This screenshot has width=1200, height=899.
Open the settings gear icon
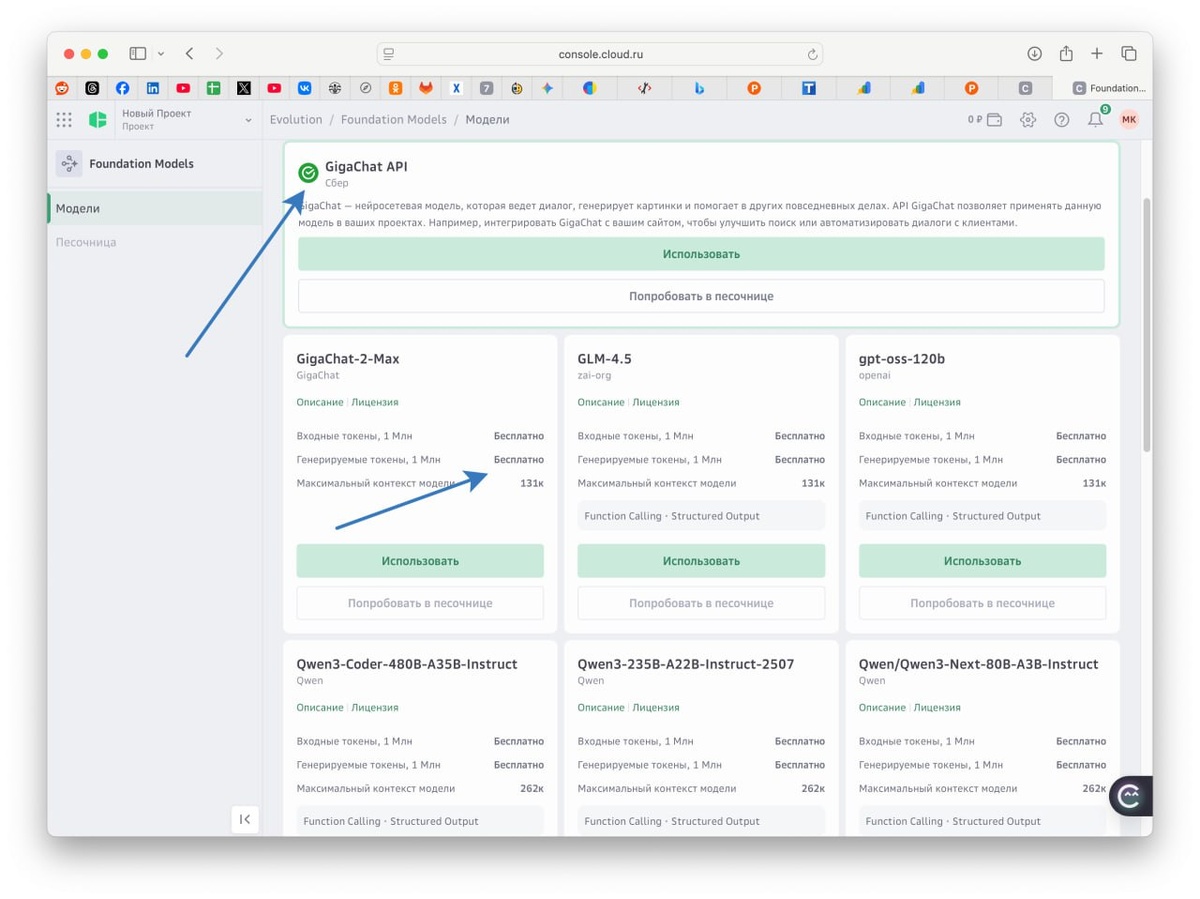point(1028,120)
